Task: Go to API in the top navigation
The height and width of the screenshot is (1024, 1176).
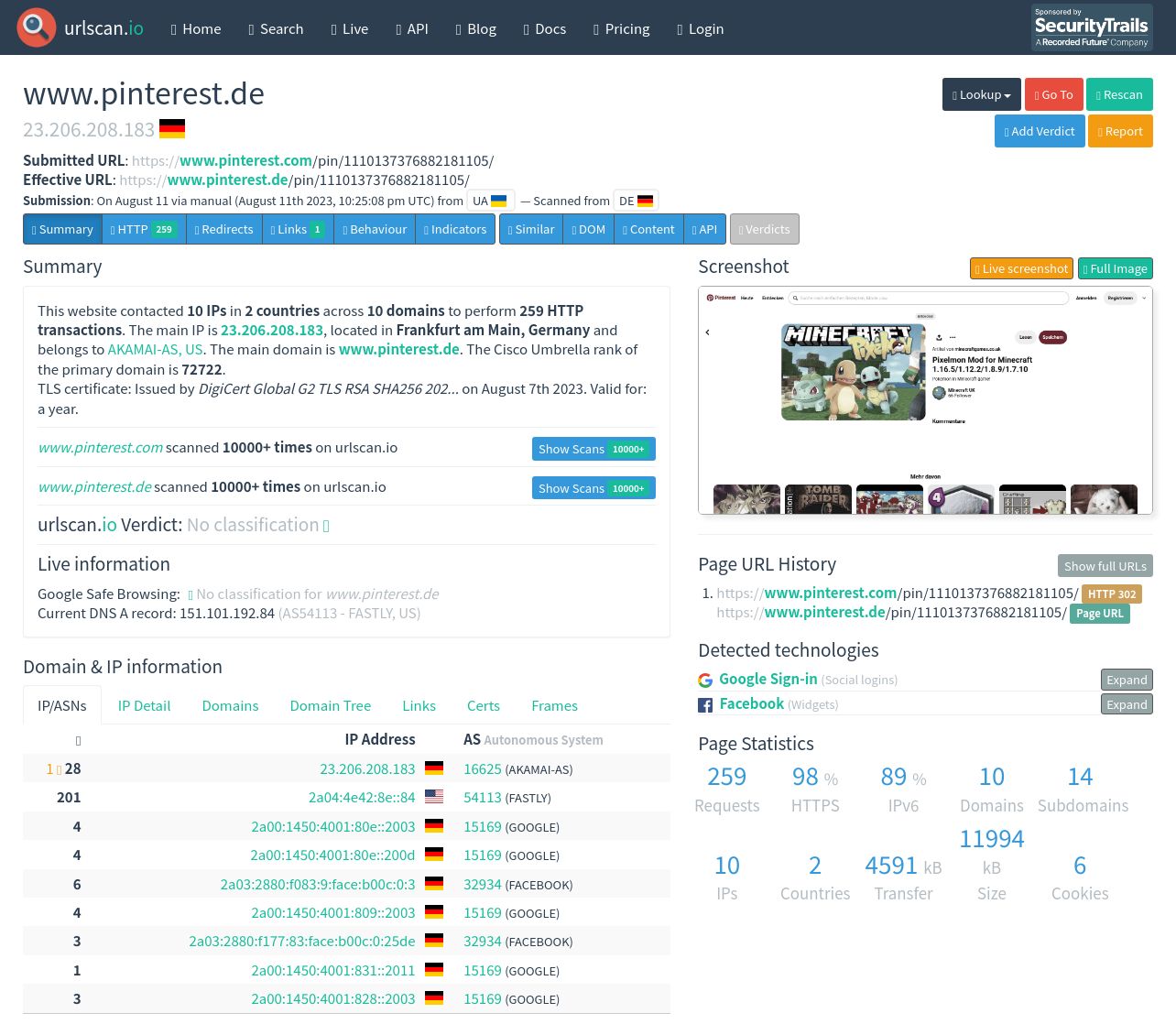Action: click(x=412, y=28)
